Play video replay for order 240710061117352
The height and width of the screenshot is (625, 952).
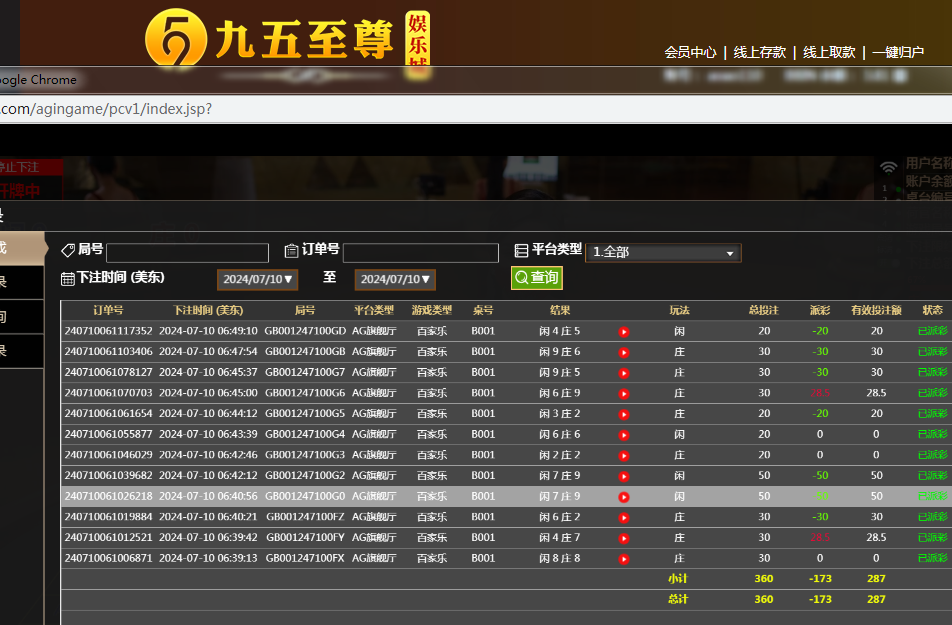coord(624,331)
